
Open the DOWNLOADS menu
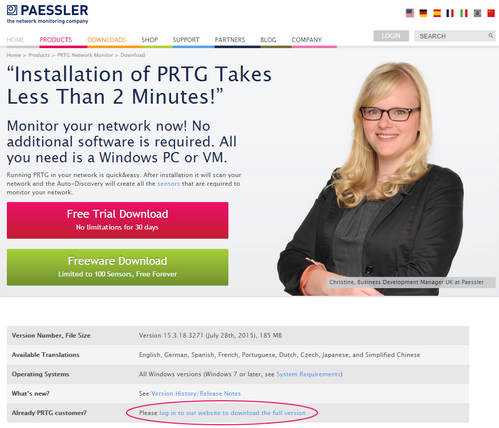tap(107, 40)
